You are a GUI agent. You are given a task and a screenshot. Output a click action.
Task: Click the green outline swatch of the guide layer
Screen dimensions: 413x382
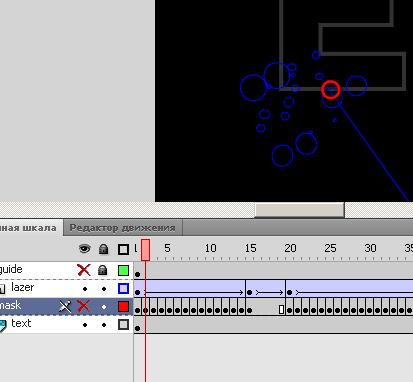[123, 270]
